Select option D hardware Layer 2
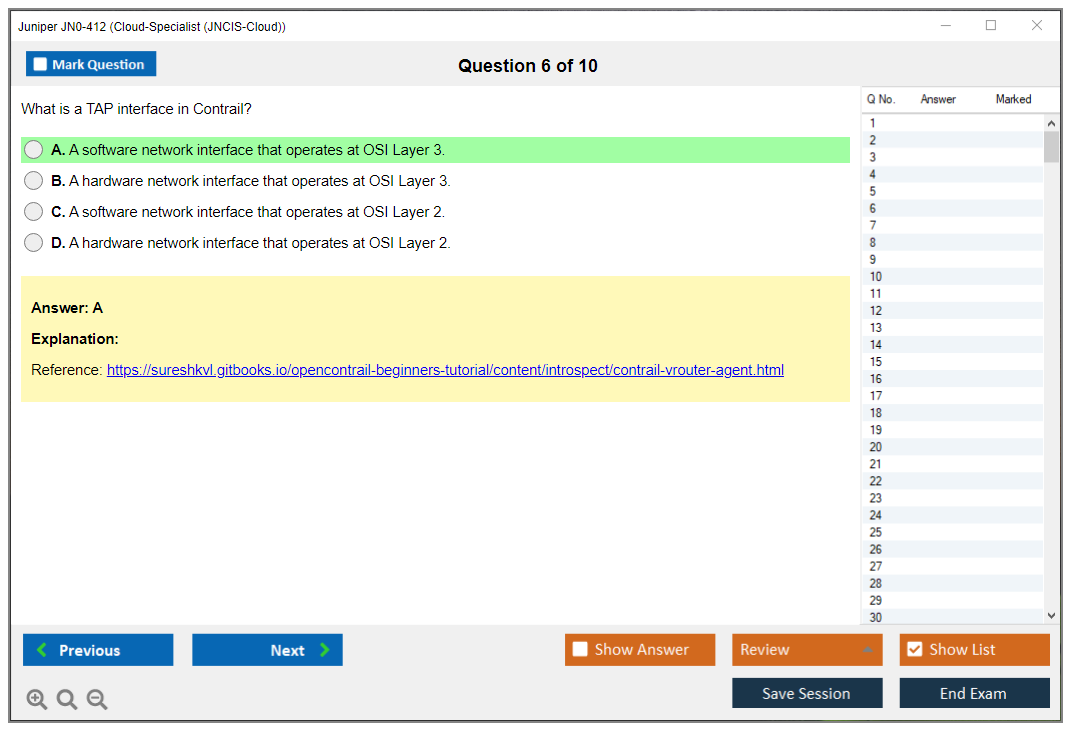 tap(34, 243)
